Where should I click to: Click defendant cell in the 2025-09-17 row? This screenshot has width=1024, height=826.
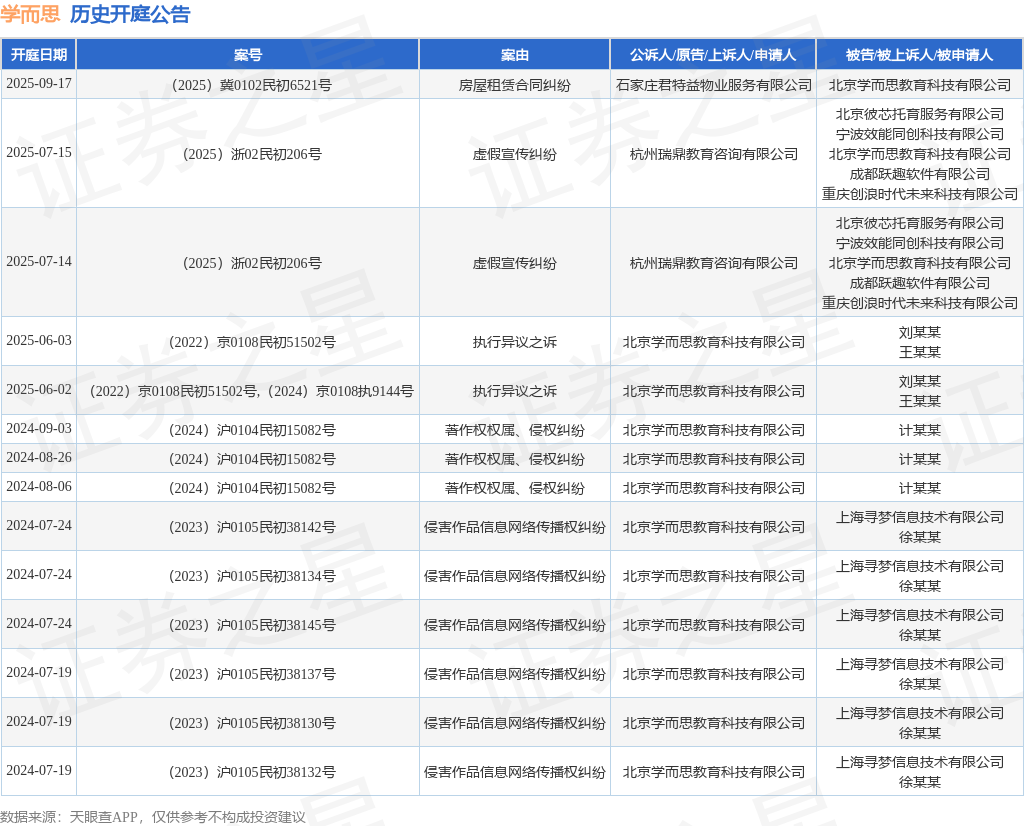920,85
